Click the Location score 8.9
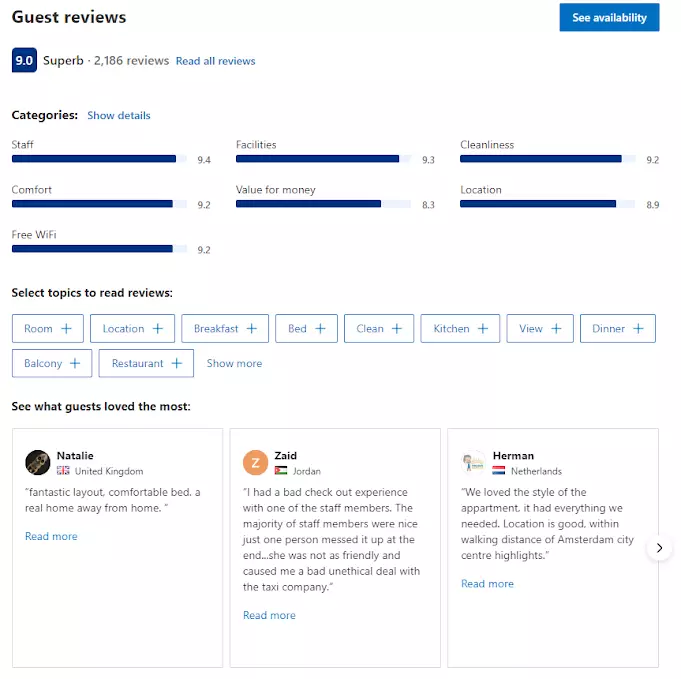681x679 pixels. pyautogui.click(x=653, y=205)
